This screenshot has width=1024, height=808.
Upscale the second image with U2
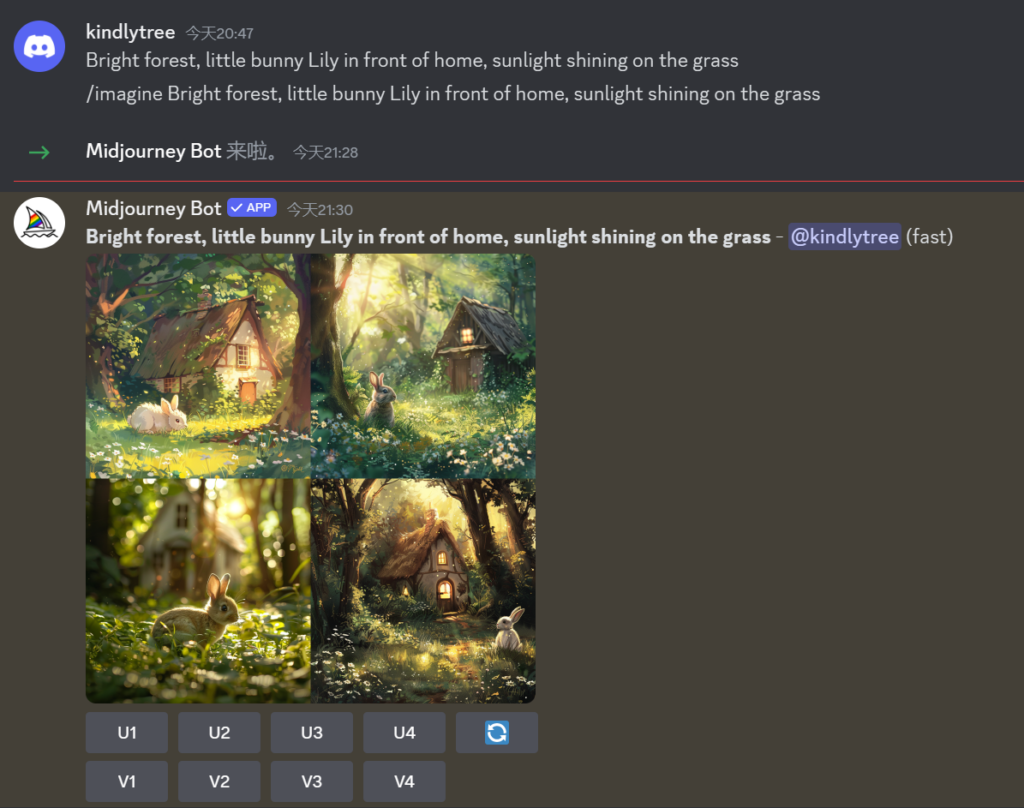(x=219, y=732)
